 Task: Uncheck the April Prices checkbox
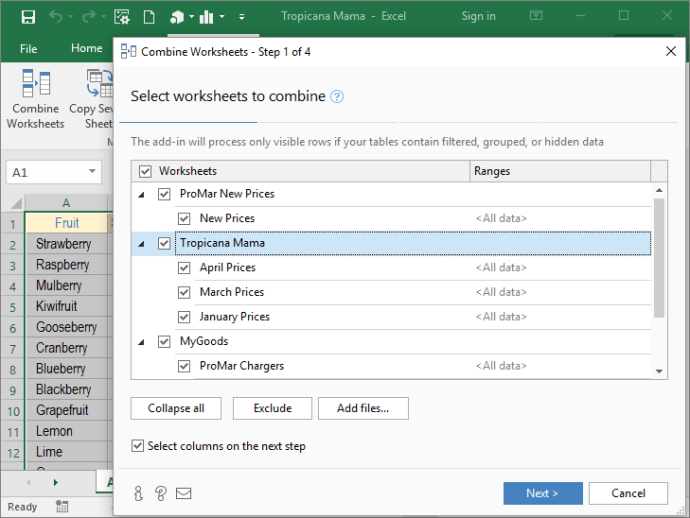[x=184, y=268]
